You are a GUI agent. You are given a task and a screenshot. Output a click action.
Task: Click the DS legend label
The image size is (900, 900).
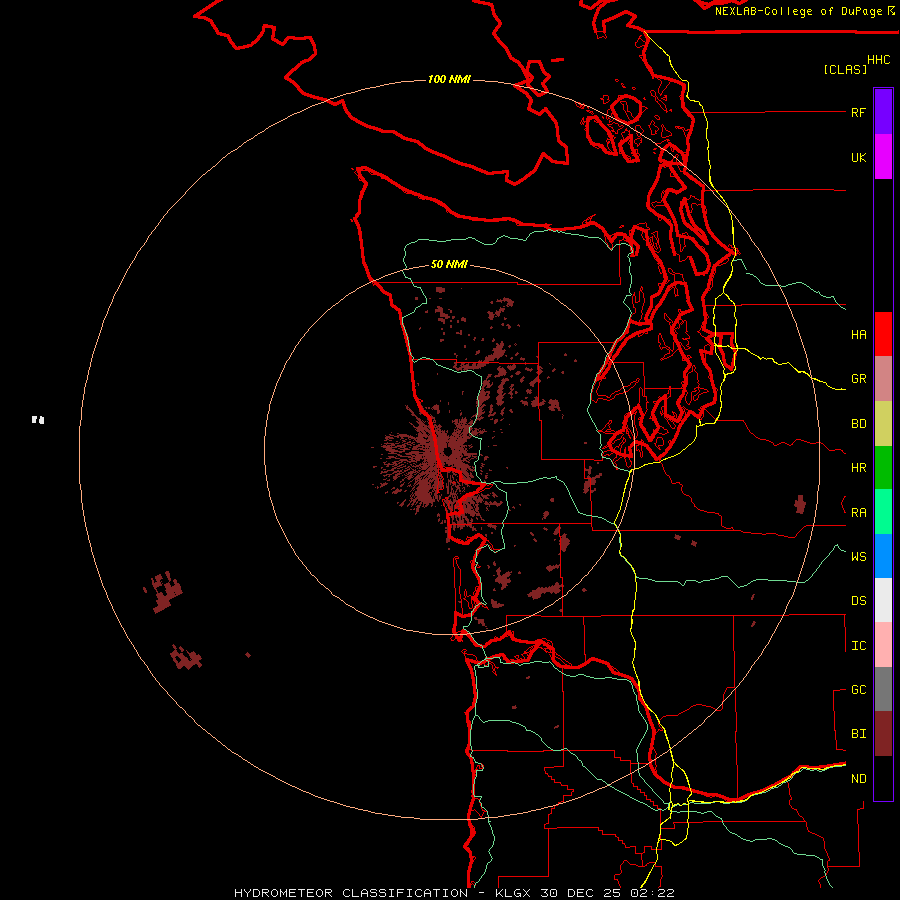click(858, 601)
